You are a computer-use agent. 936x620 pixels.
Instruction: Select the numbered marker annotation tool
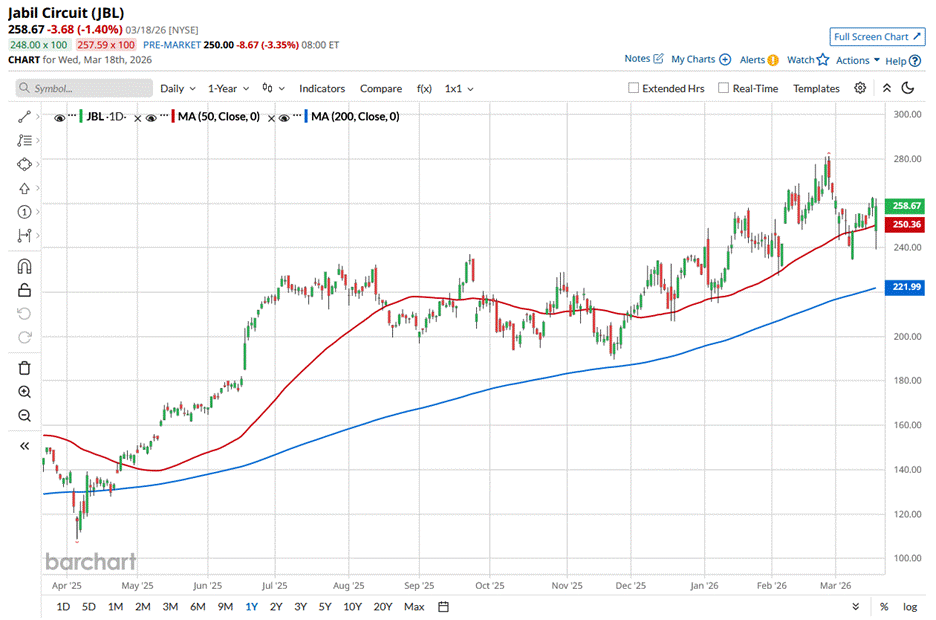24,212
